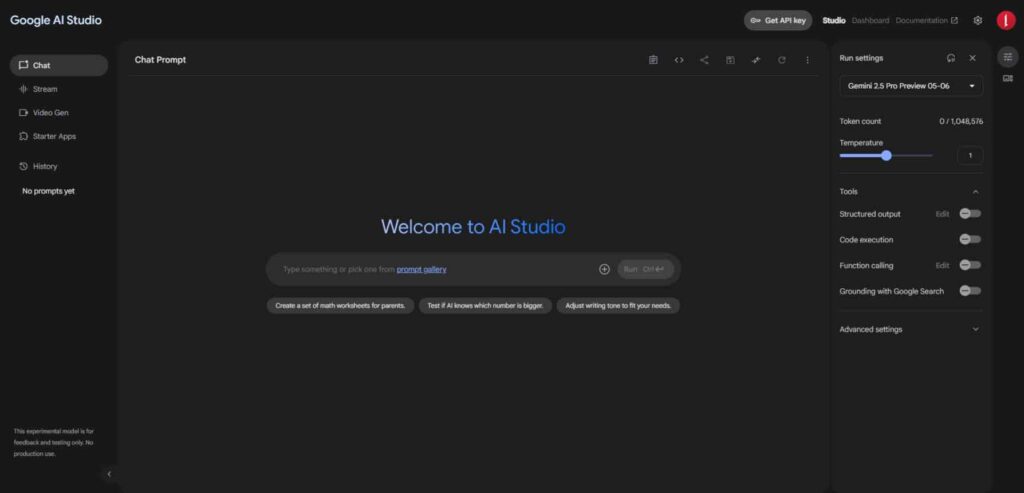This screenshot has width=1024, height=493.
Task: Choose 'Test if AI knows which number' suggestion
Action: point(485,306)
